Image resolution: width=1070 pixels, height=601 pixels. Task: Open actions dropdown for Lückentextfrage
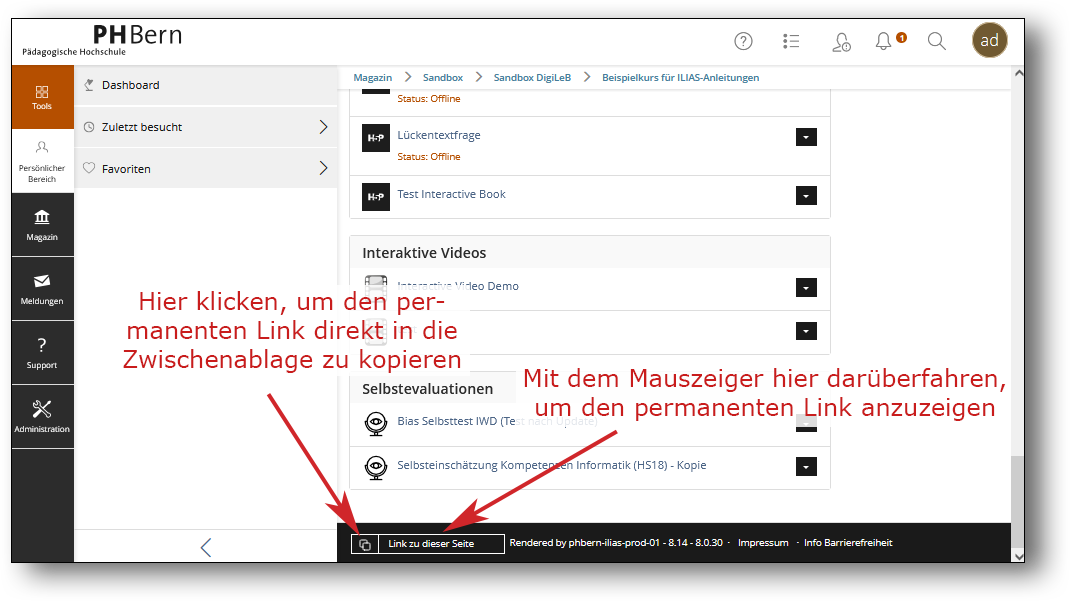pyautogui.click(x=806, y=138)
